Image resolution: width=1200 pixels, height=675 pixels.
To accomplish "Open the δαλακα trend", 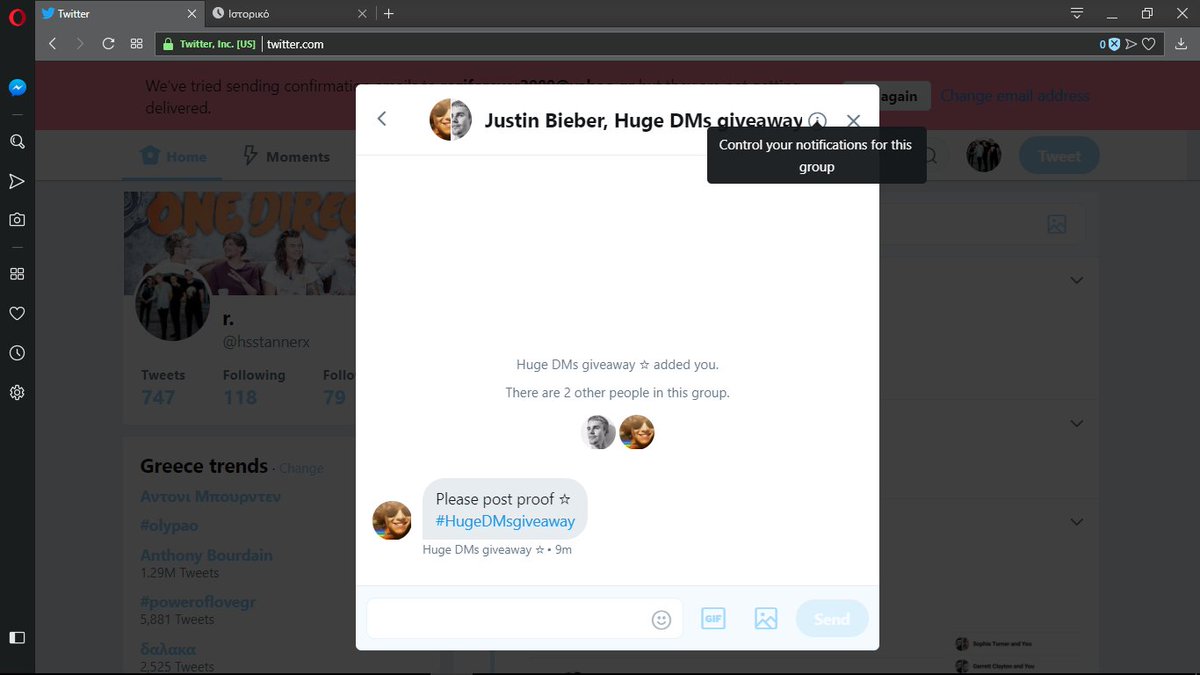I will [170, 649].
